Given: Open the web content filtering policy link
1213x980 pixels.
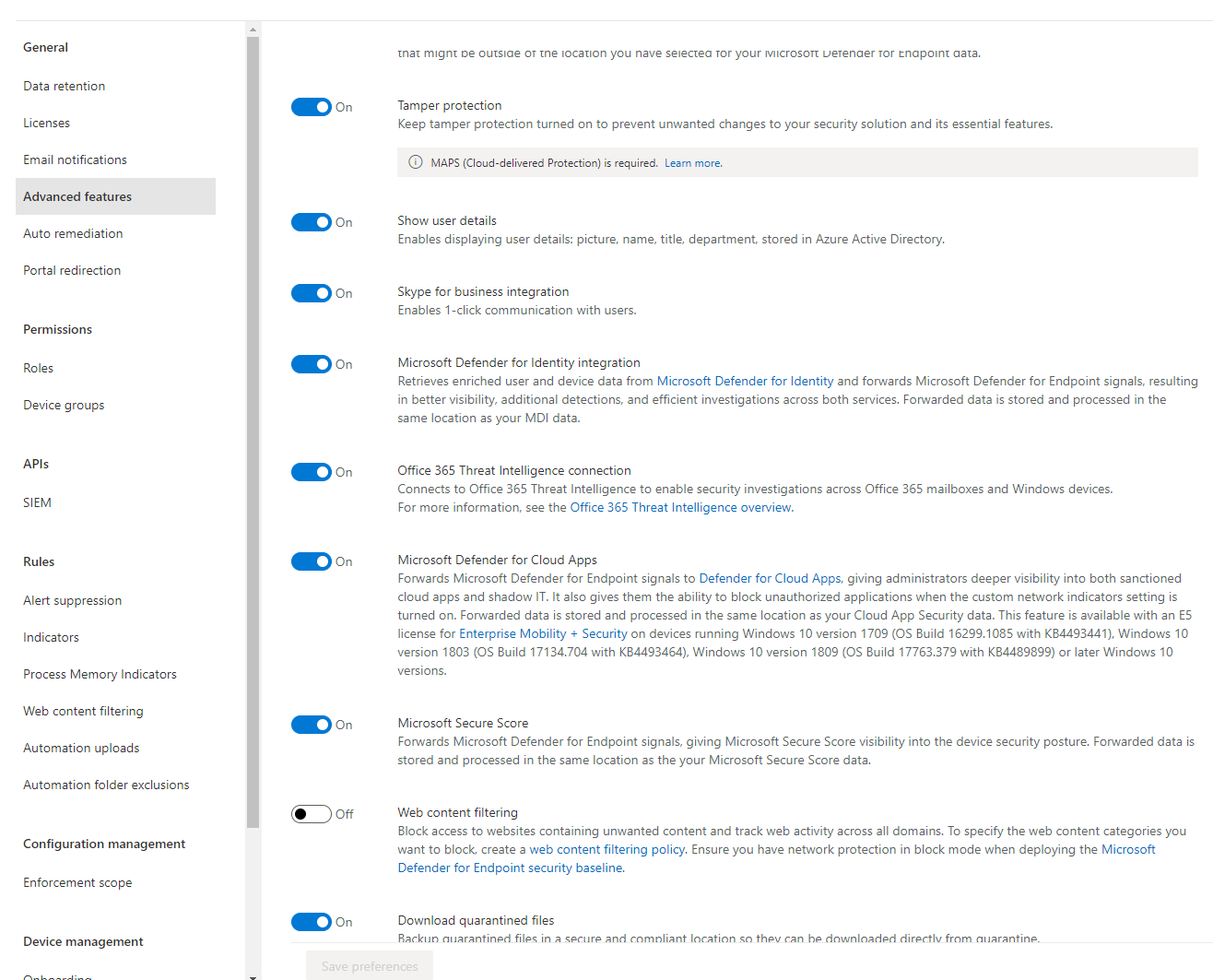Looking at the screenshot, I should 606,849.
